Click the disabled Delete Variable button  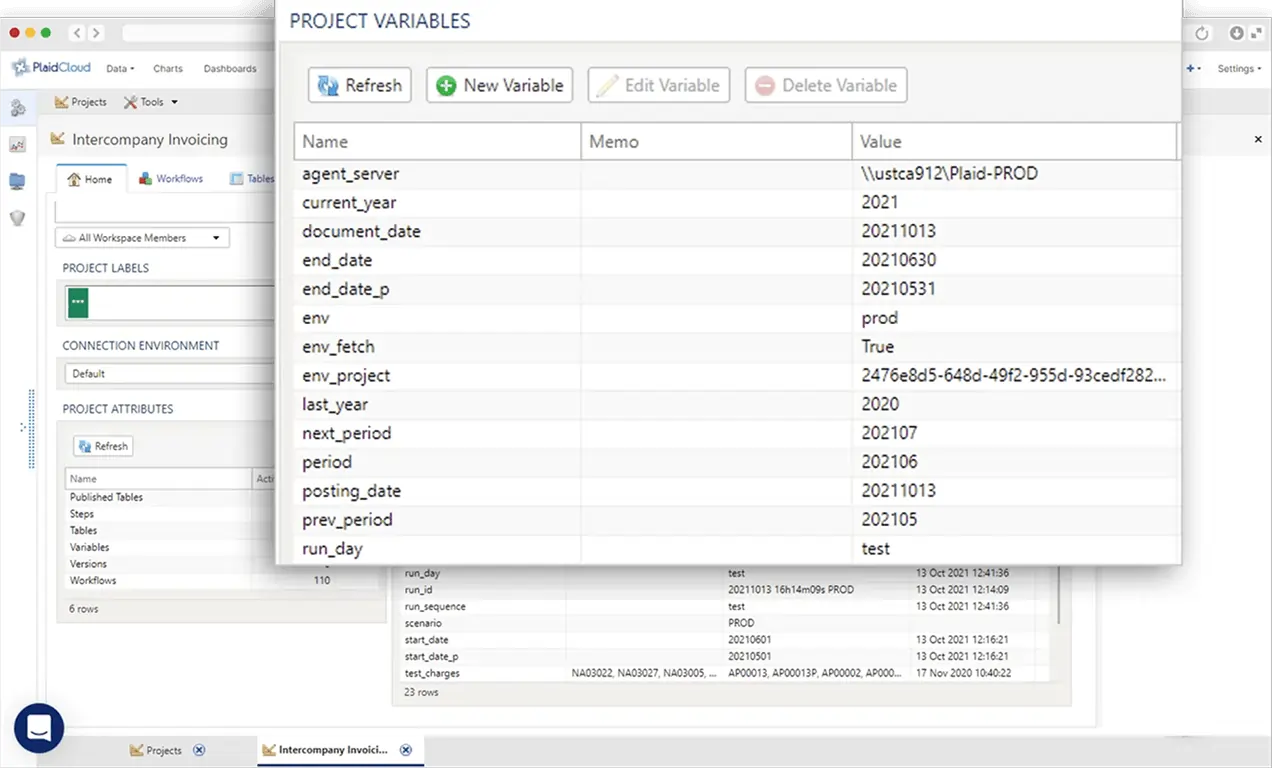(x=826, y=85)
